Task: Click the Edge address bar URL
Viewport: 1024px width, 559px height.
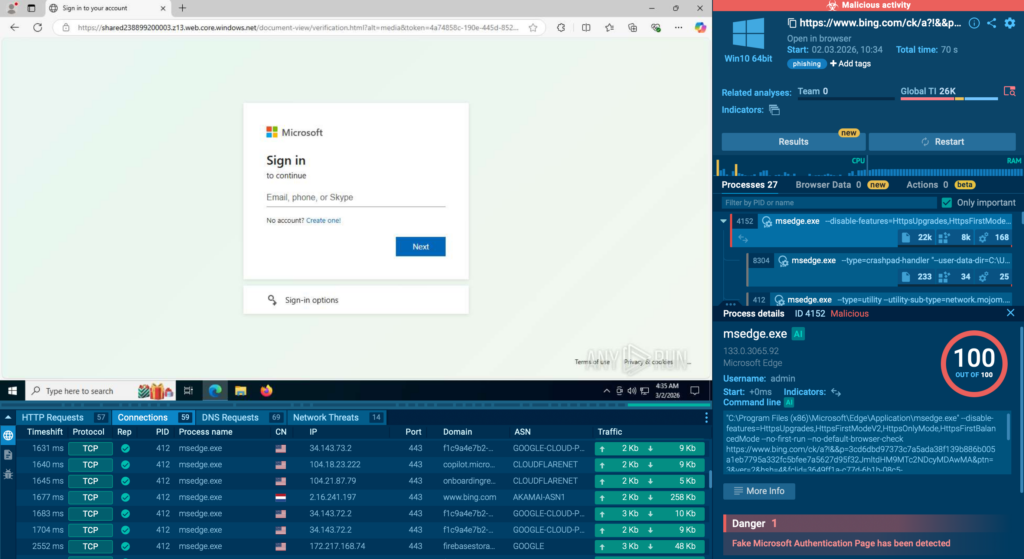Action: (x=298, y=27)
